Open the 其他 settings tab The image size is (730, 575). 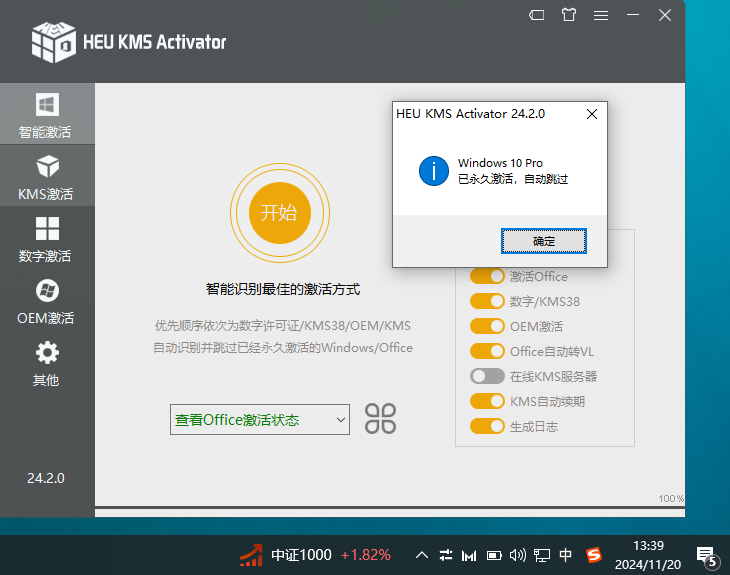(47, 364)
